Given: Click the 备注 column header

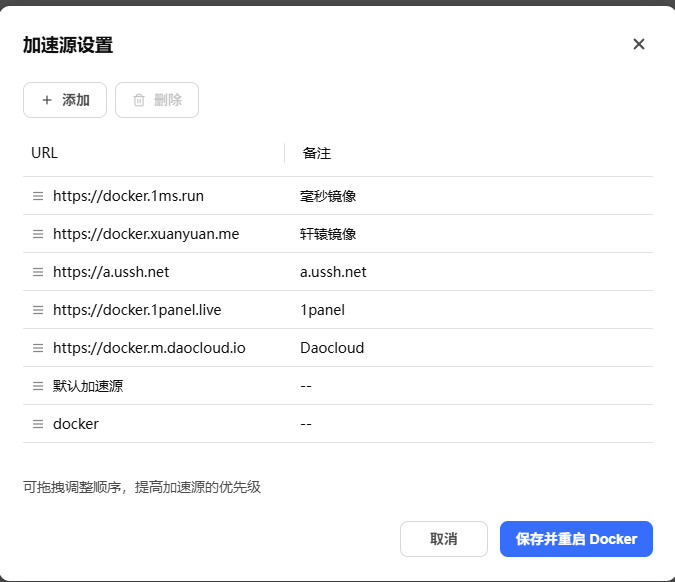Looking at the screenshot, I should 317,153.
